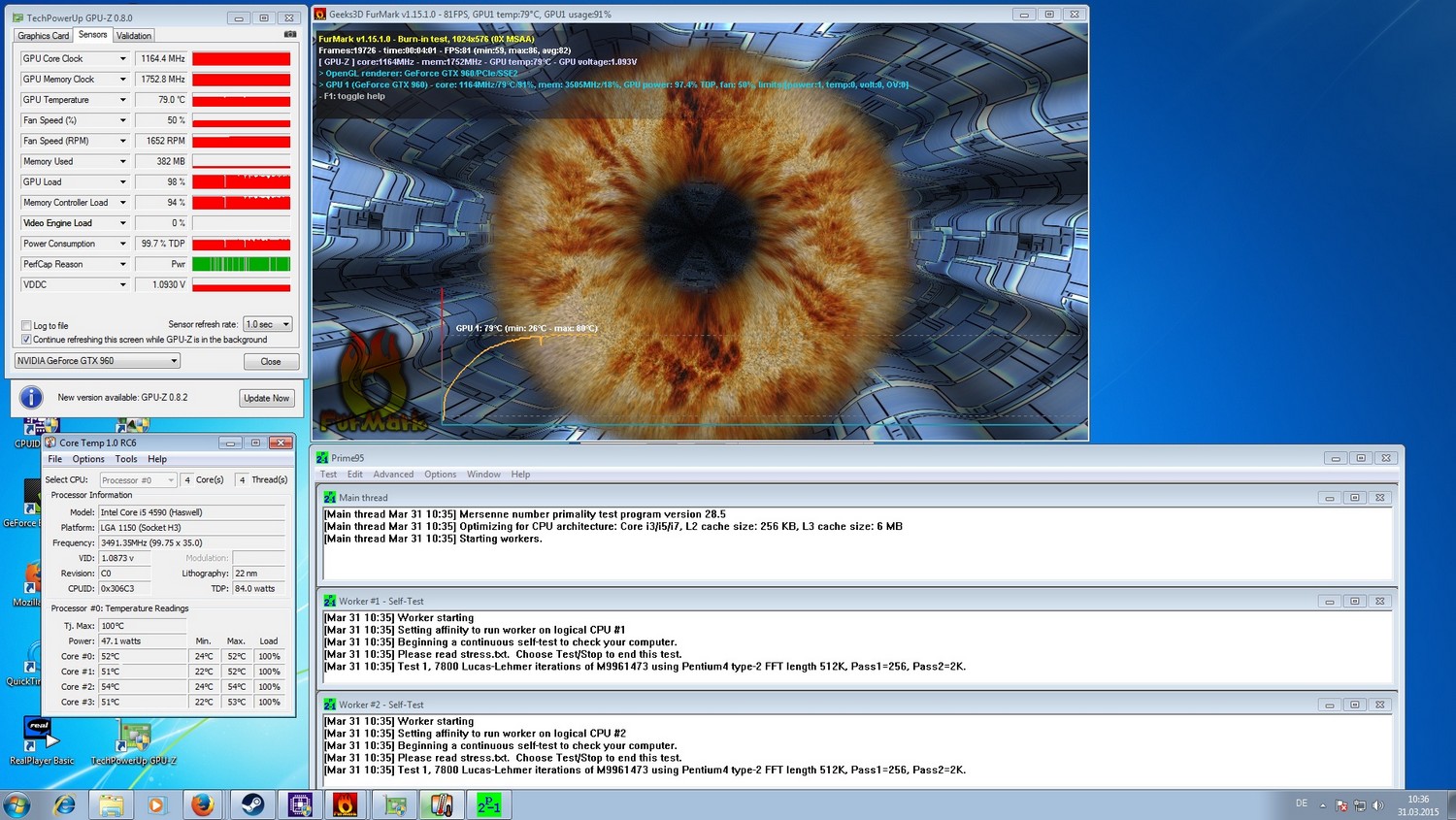
Task: Click Core #2 temperature reading 54°C
Action: pyautogui.click(x=142, y=687)
